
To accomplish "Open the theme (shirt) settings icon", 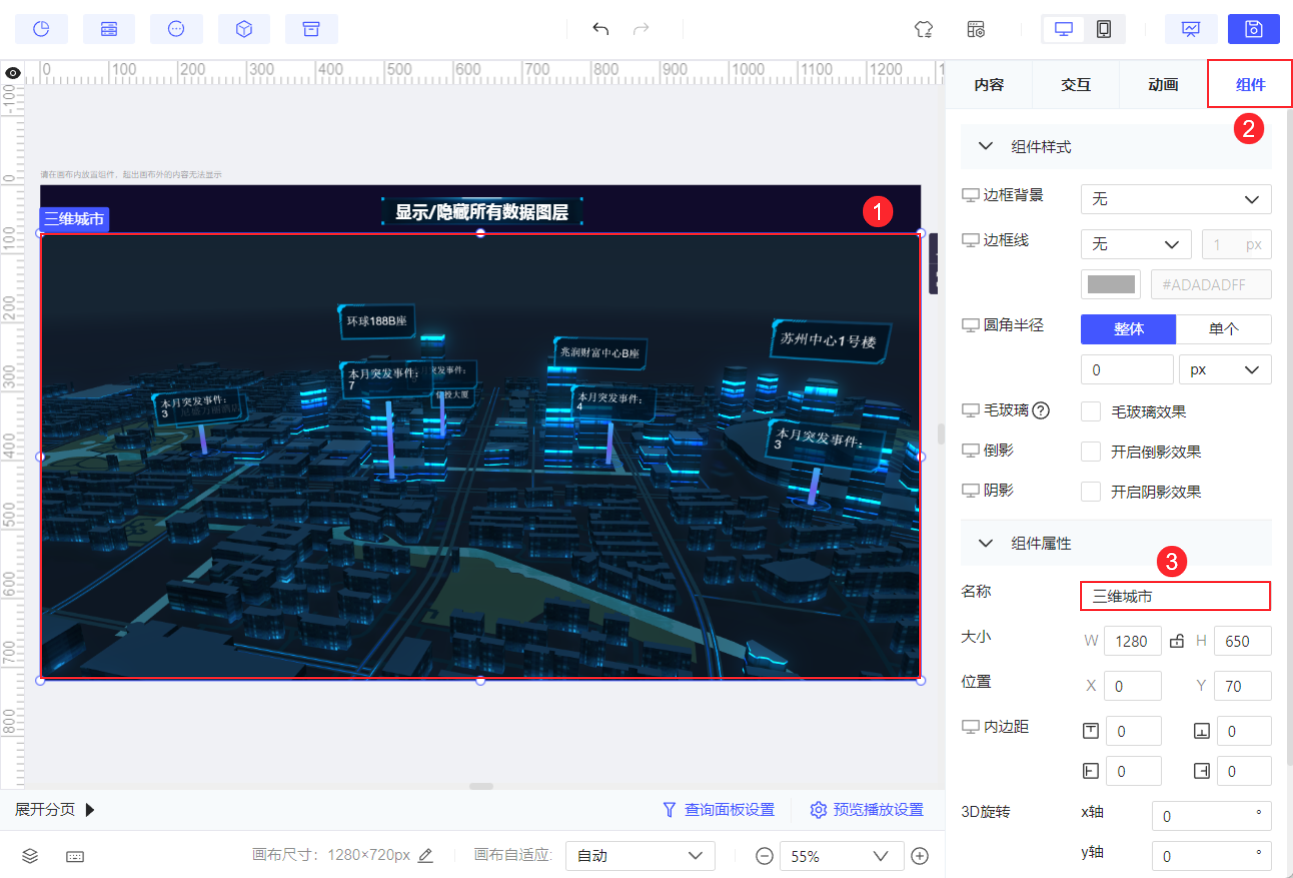I will point(924,29).
